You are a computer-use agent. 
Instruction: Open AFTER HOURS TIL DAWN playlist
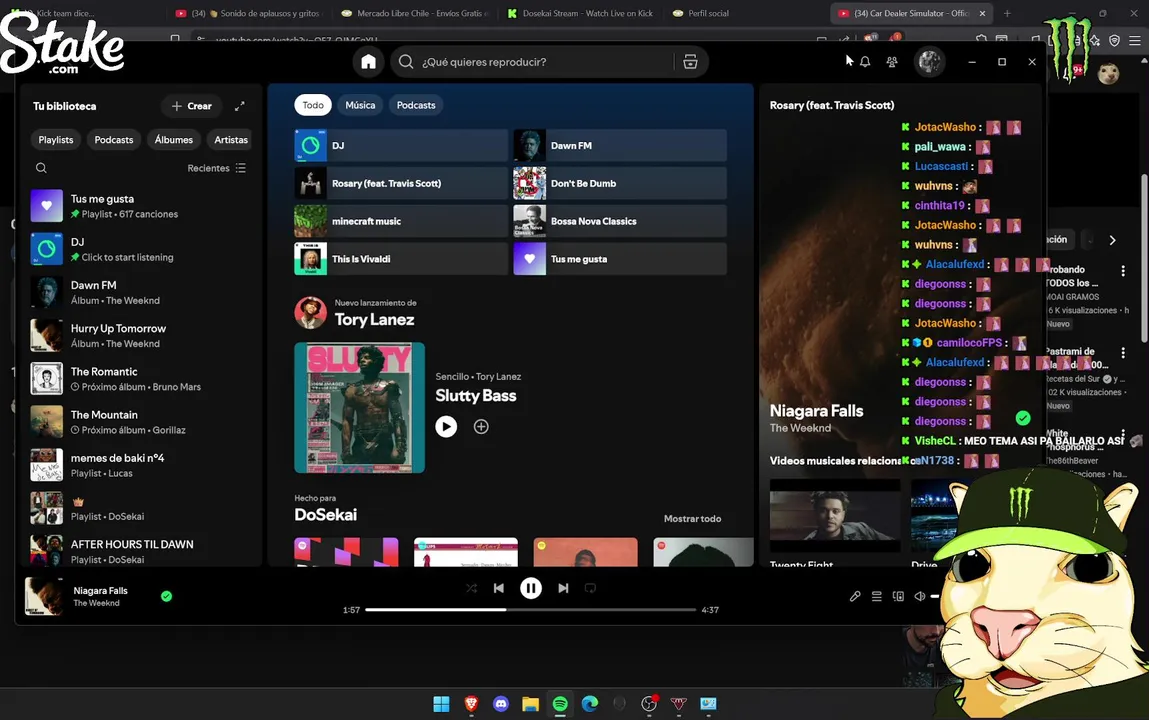coord(141,552)
